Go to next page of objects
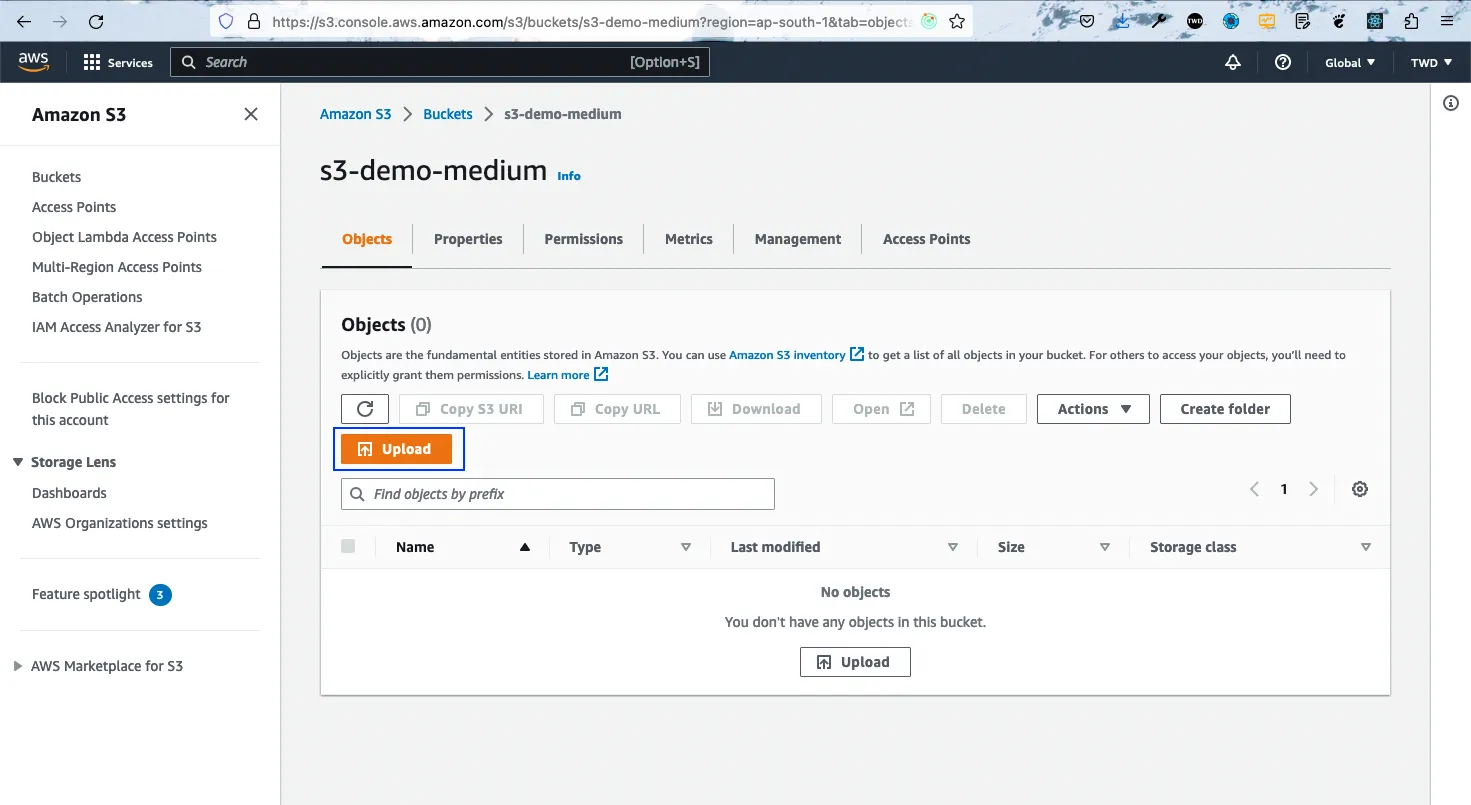Image resolution: width=1471 pixels, height=805 pixels. point(1314,489)
